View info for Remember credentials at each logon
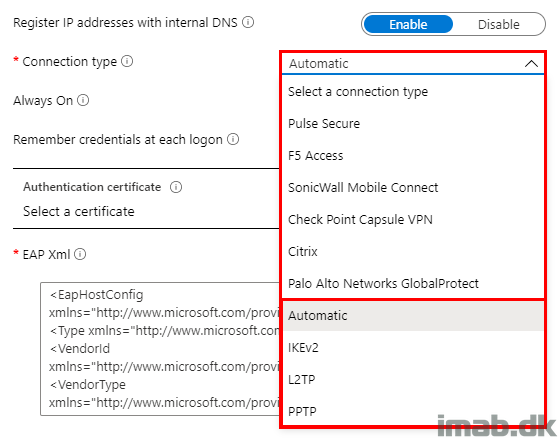 coord(233,139)
